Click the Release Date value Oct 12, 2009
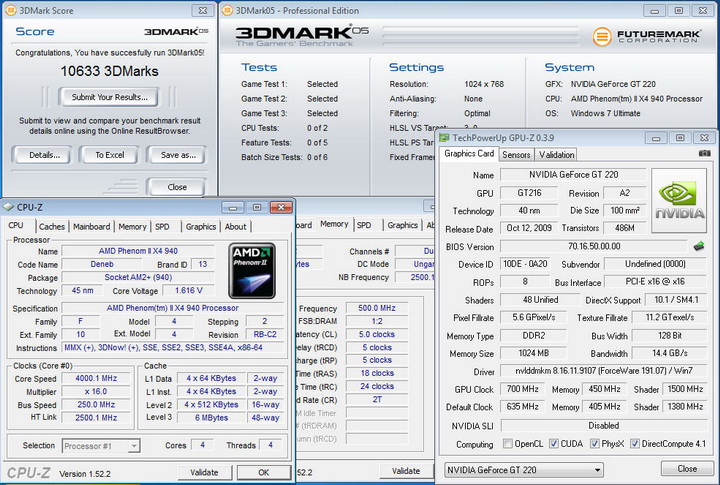720x485 pixels. tap(529, 228)
